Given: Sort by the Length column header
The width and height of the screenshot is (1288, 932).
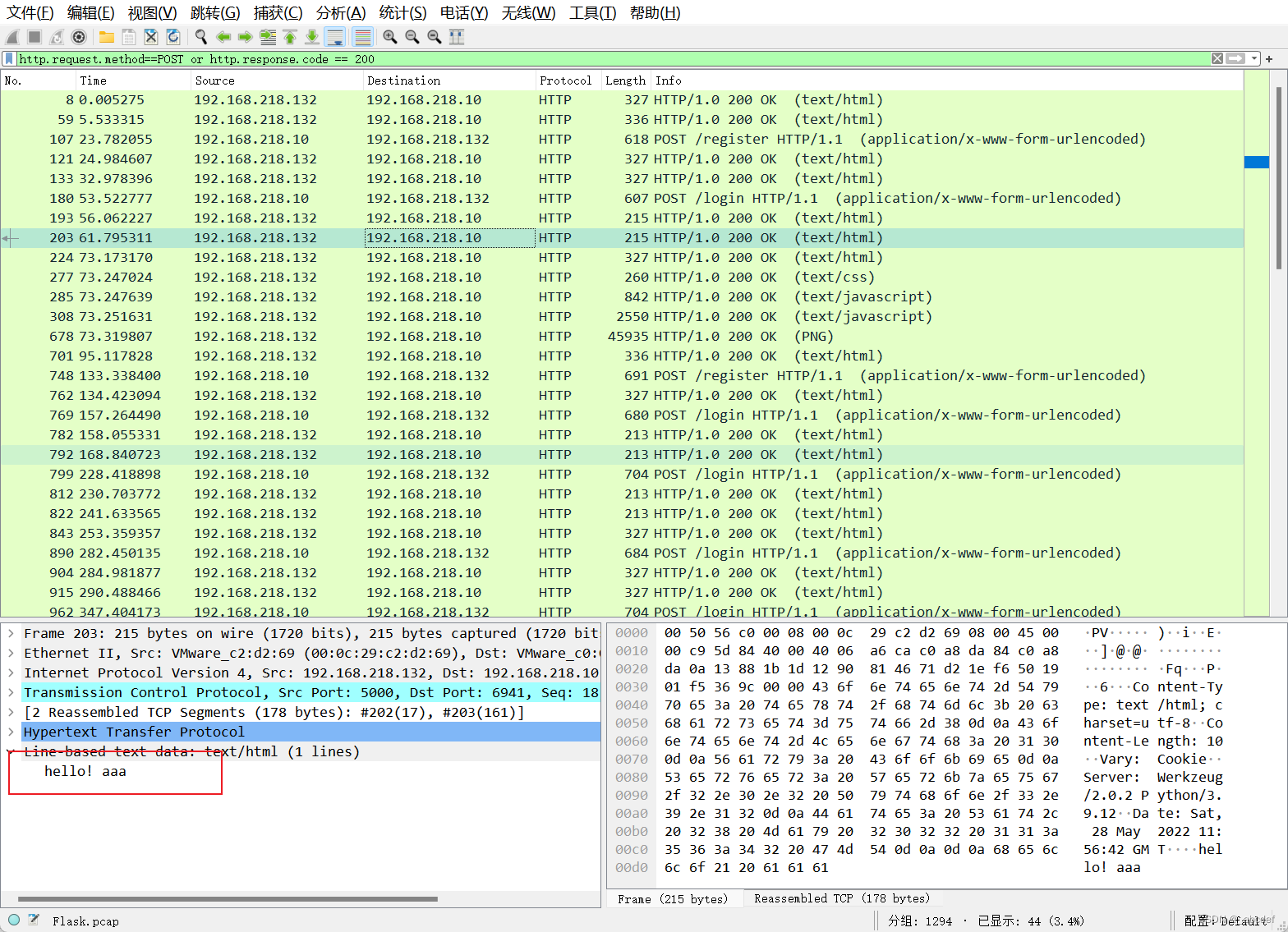Looking at the screenshot, I should [x=626, y=80].
